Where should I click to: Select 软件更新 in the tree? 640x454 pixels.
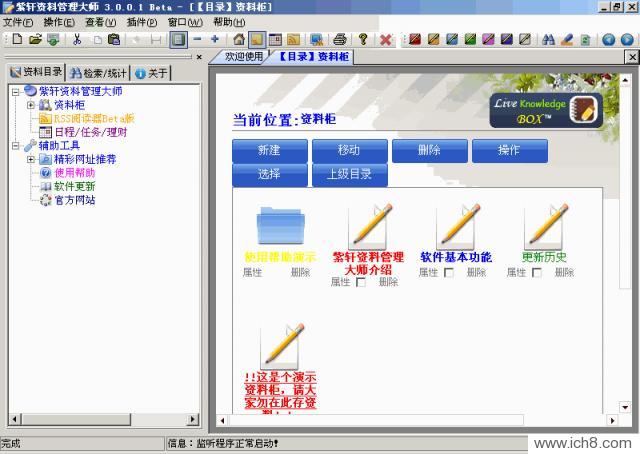click(75, 187)
